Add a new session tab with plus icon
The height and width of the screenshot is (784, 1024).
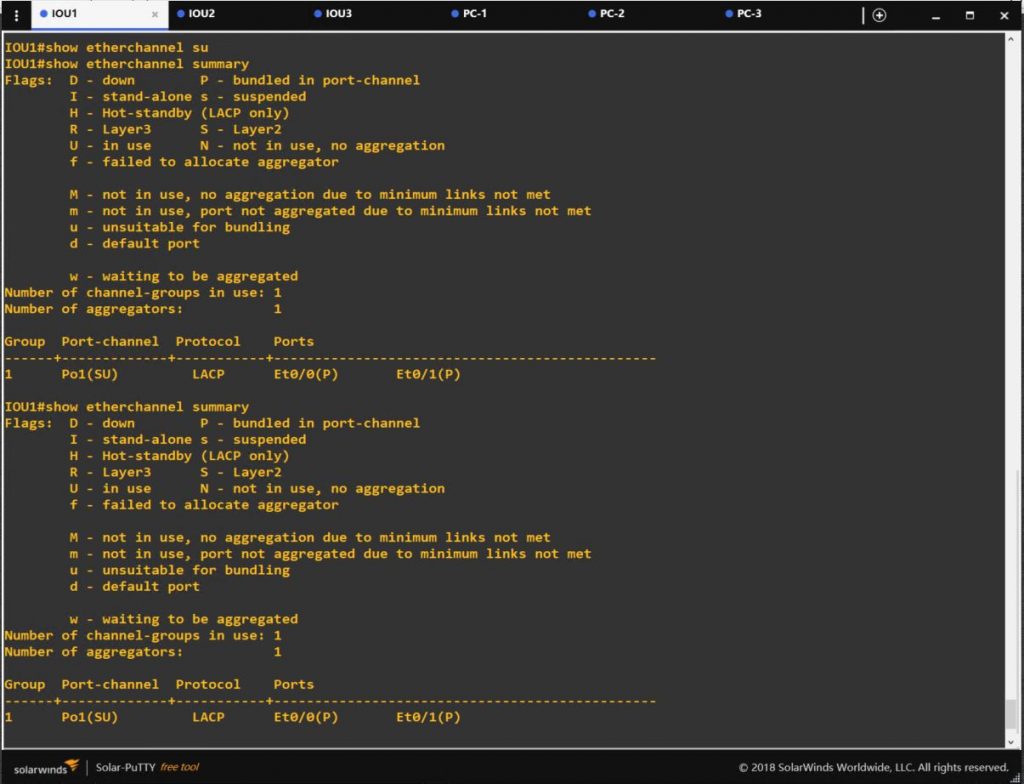[880, 15]
